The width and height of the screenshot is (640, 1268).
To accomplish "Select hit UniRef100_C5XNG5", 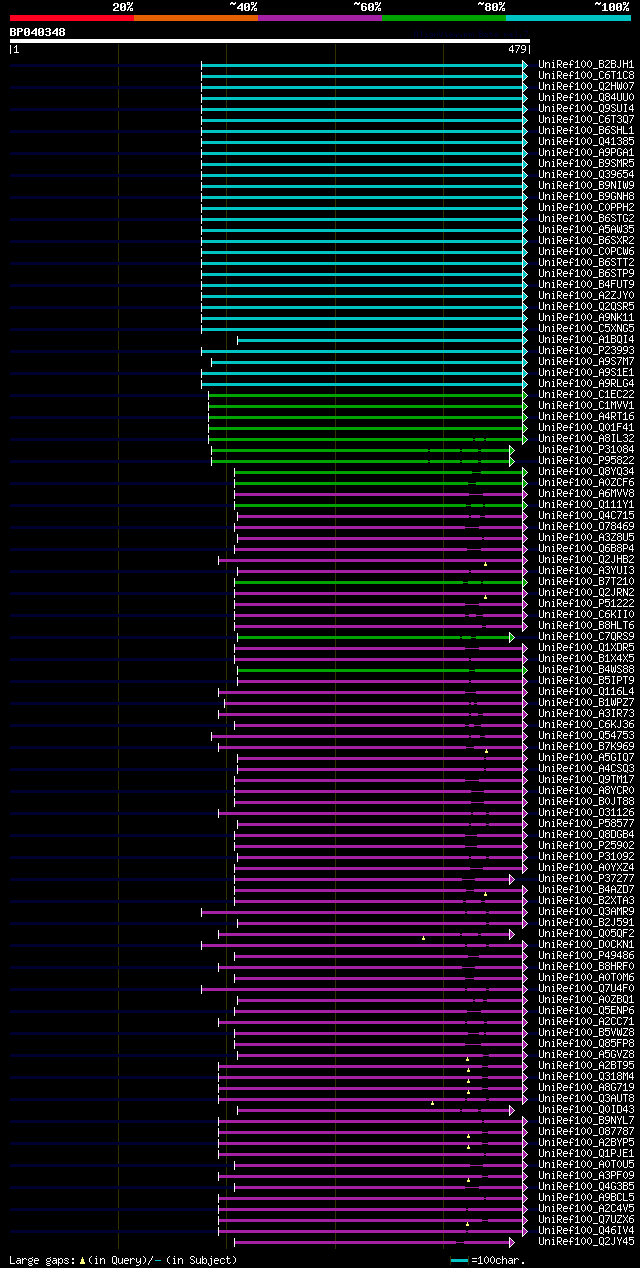I will coord(586,328).
